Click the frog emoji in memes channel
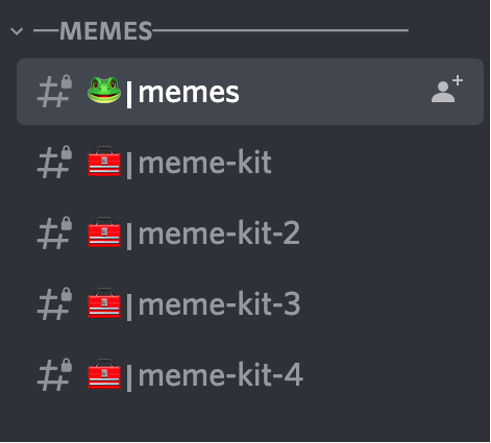The image size is (491, 443). coord(104,90)
